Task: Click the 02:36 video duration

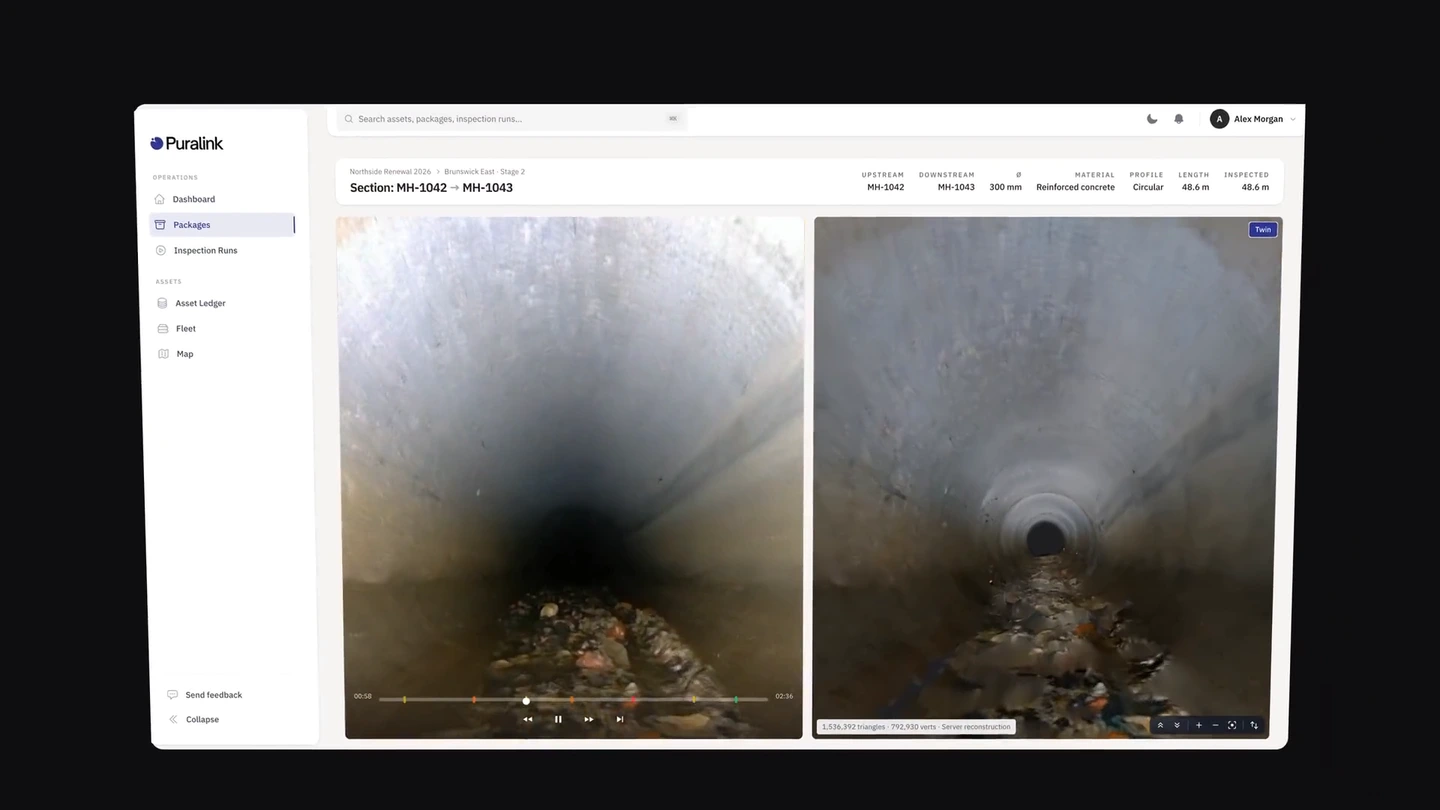Action: click(x=784, y=696)
